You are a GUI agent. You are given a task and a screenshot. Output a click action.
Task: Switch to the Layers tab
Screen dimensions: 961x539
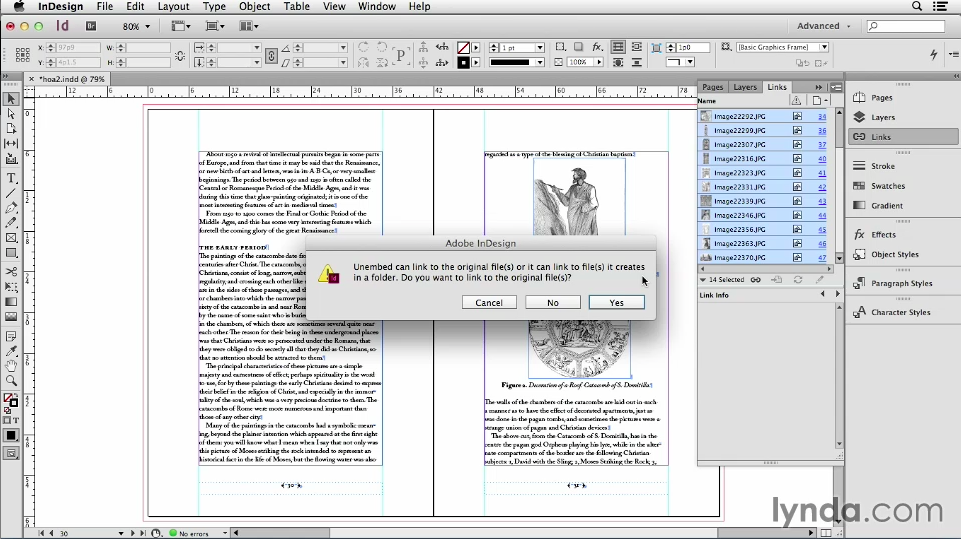click(745, 87)
